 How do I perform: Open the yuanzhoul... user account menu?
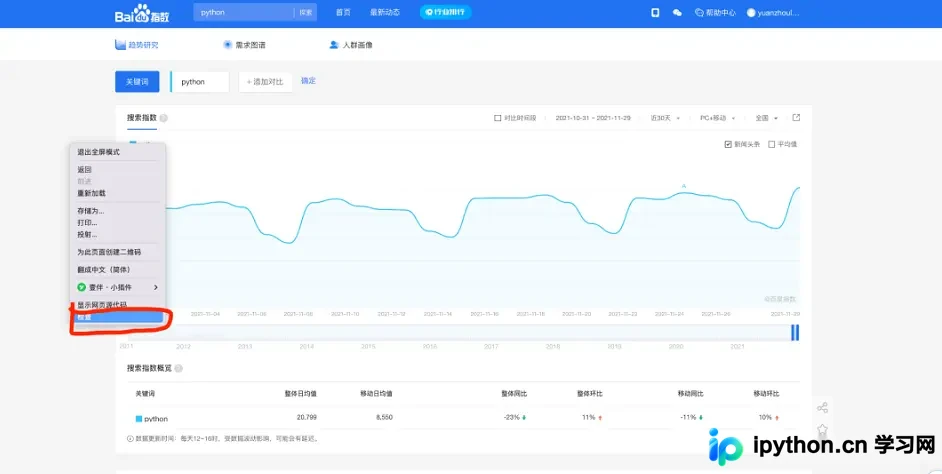773,13
